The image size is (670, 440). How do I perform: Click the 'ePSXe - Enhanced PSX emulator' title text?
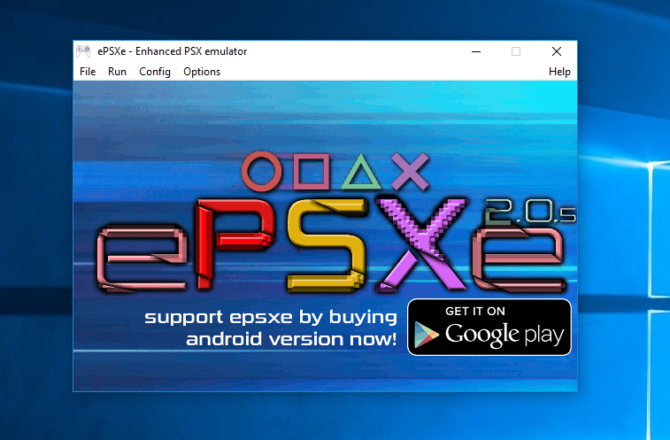(x=172, y=51)
